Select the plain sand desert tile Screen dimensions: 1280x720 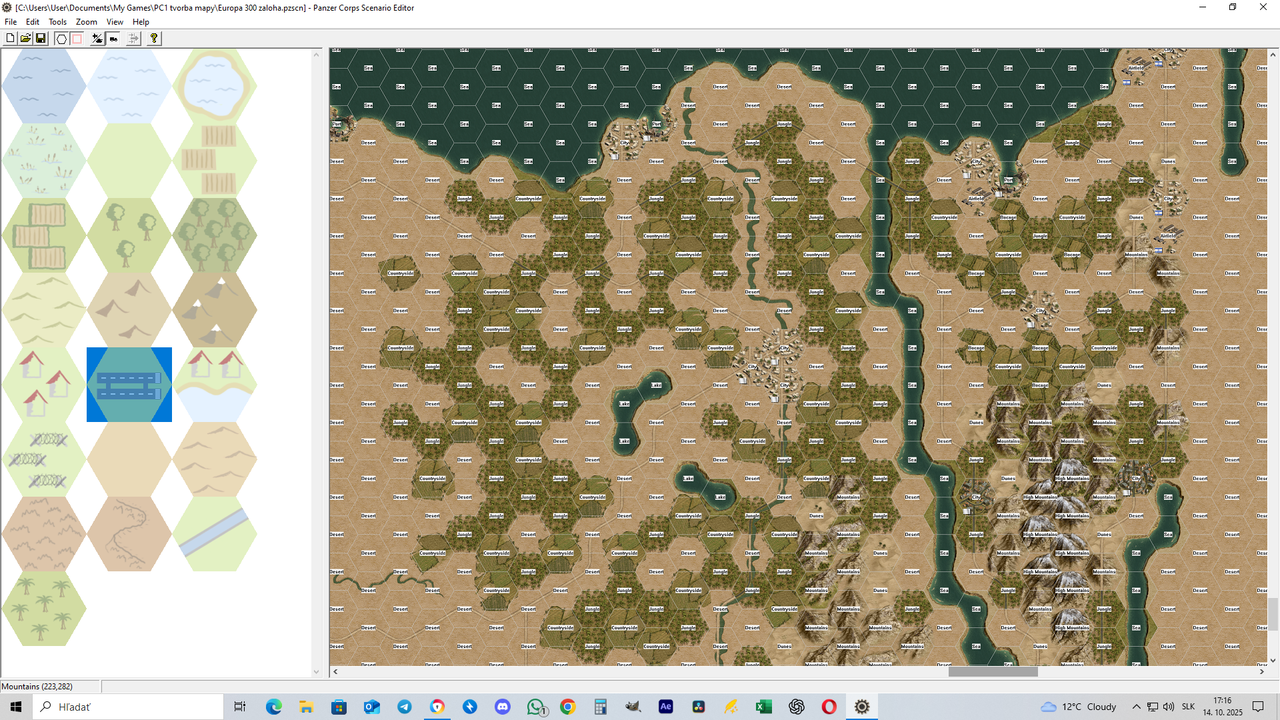(x=129, y=459)
